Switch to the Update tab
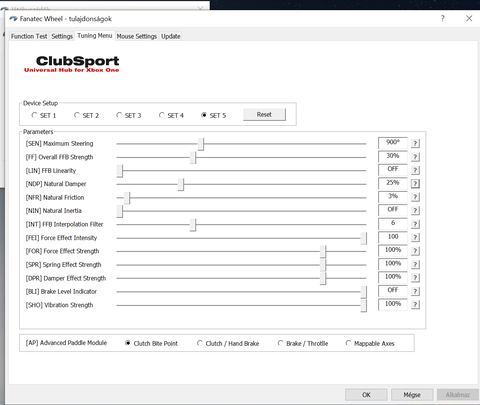 tap(171, 36)
